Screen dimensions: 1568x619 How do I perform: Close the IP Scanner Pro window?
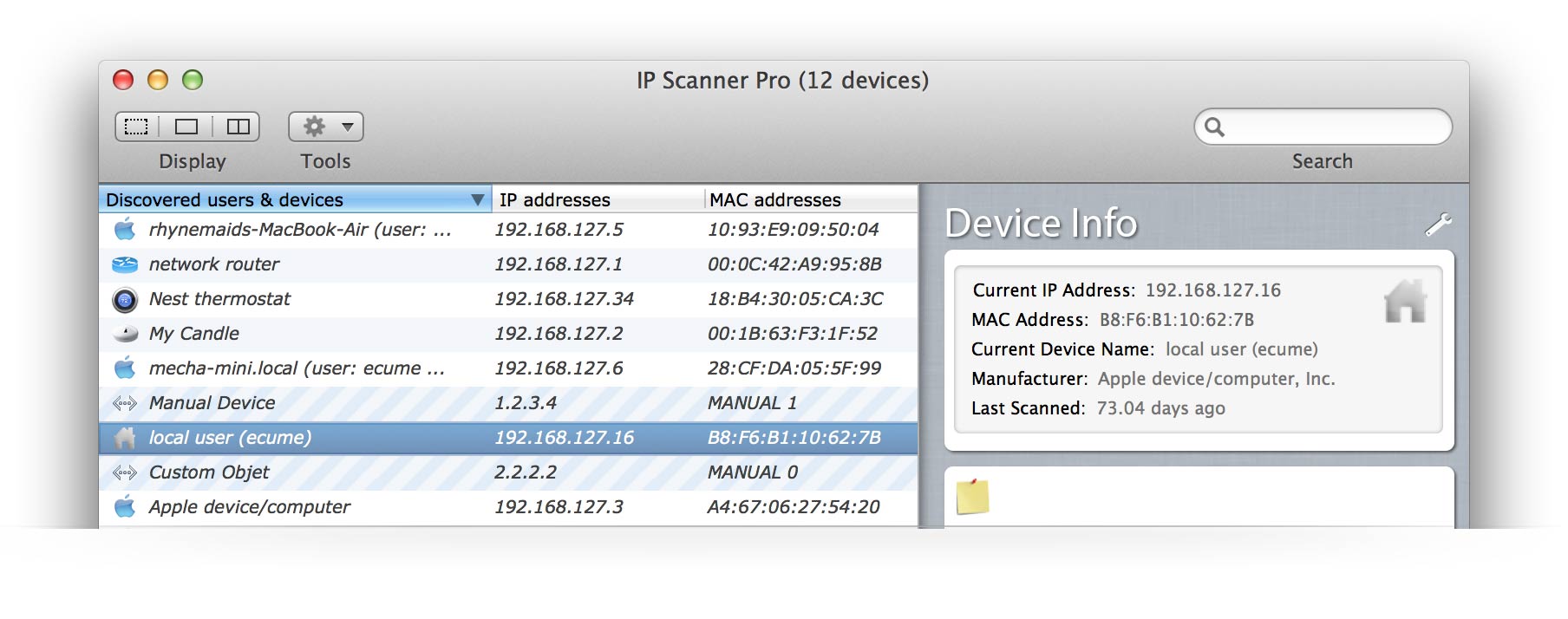click(123, 80)
